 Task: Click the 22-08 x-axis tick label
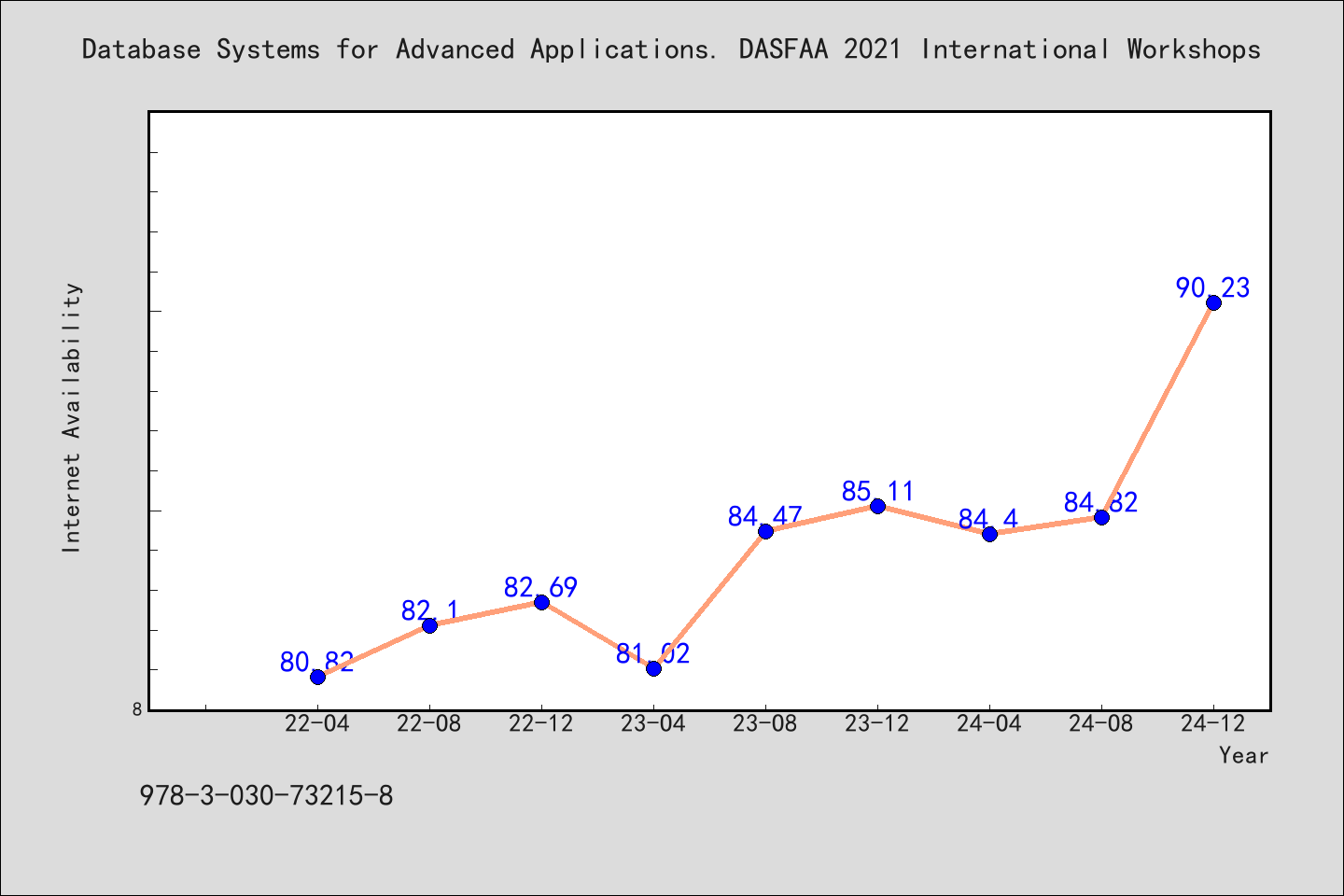pyautogui.click(x=429, y=724)
